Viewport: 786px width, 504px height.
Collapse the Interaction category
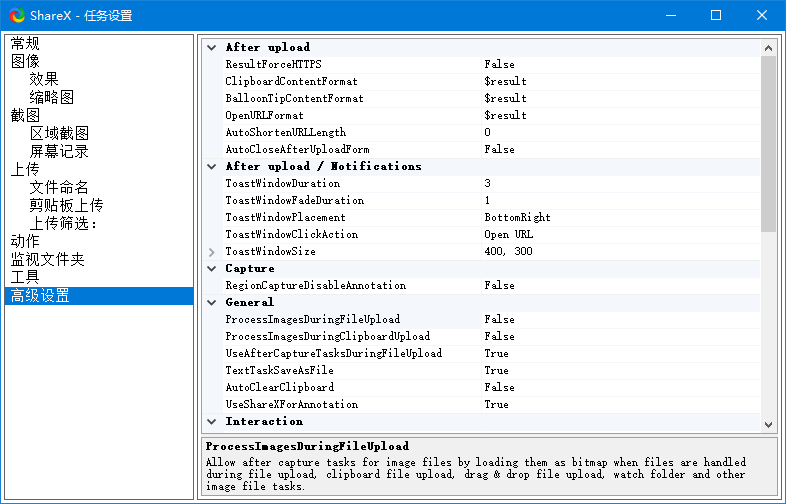pyautogui.click(x=212, y=422)
